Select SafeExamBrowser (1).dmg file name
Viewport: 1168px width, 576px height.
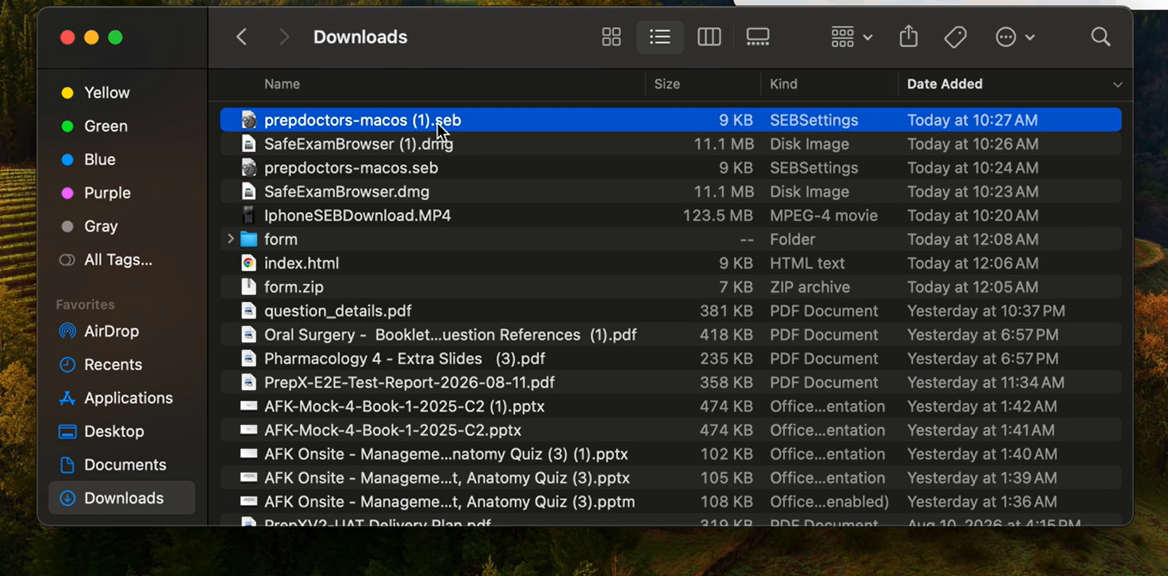[358, 144]
